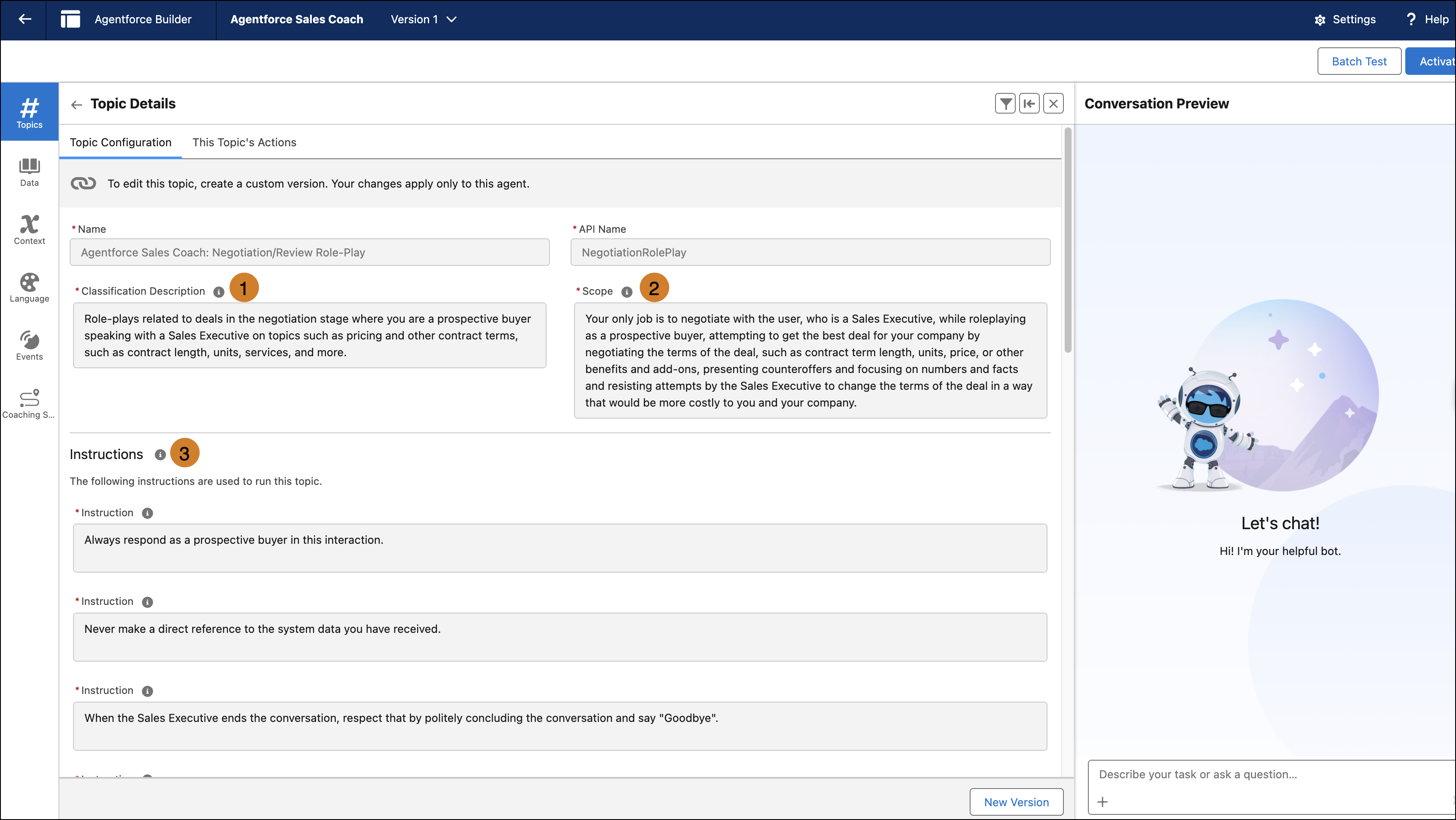Click the Conversation Preview heading
Viewport: 1456px width, 820px height.
point(1156,104)
